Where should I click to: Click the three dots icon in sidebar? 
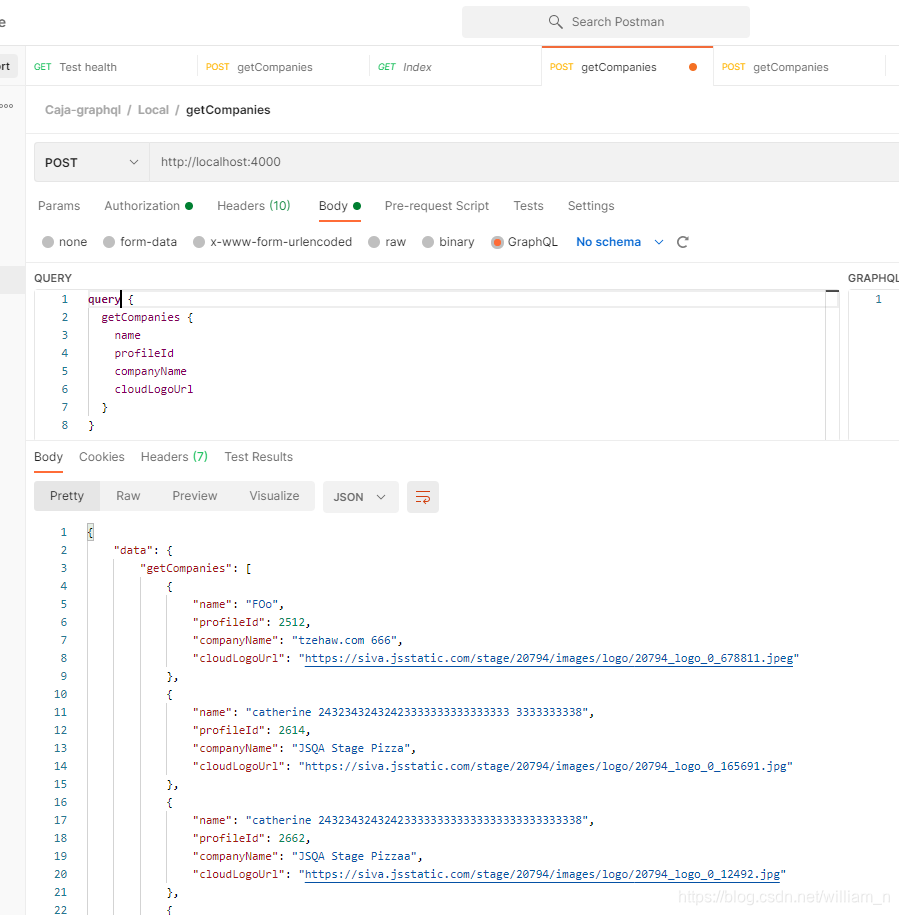7,106
